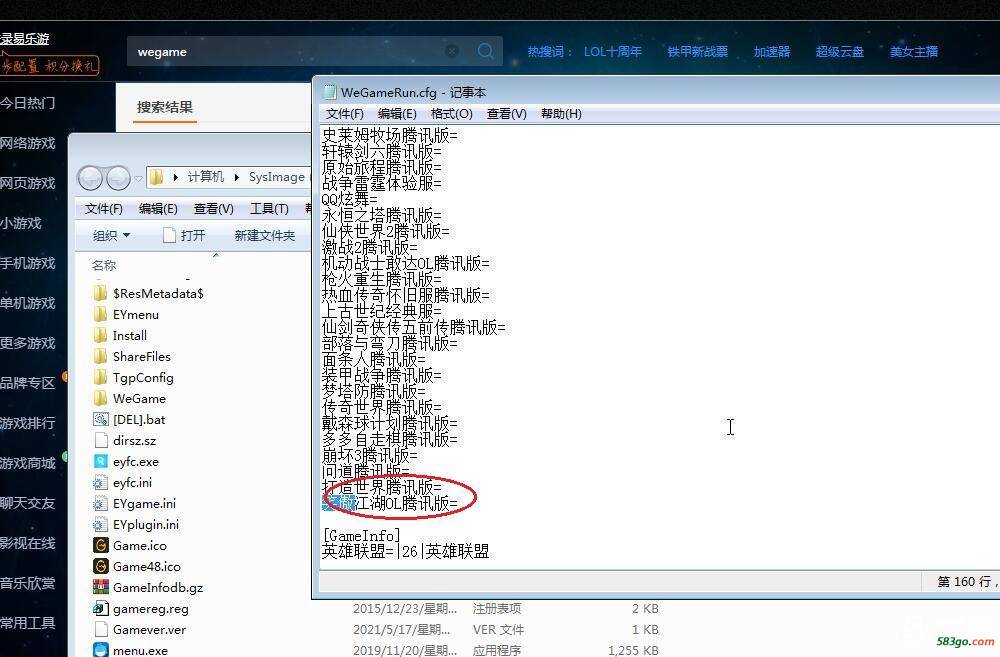Click the [GameInfo] section line in Notepad
The width and height of the screenshot is (1000, 657).
click(x=362, y=535)
